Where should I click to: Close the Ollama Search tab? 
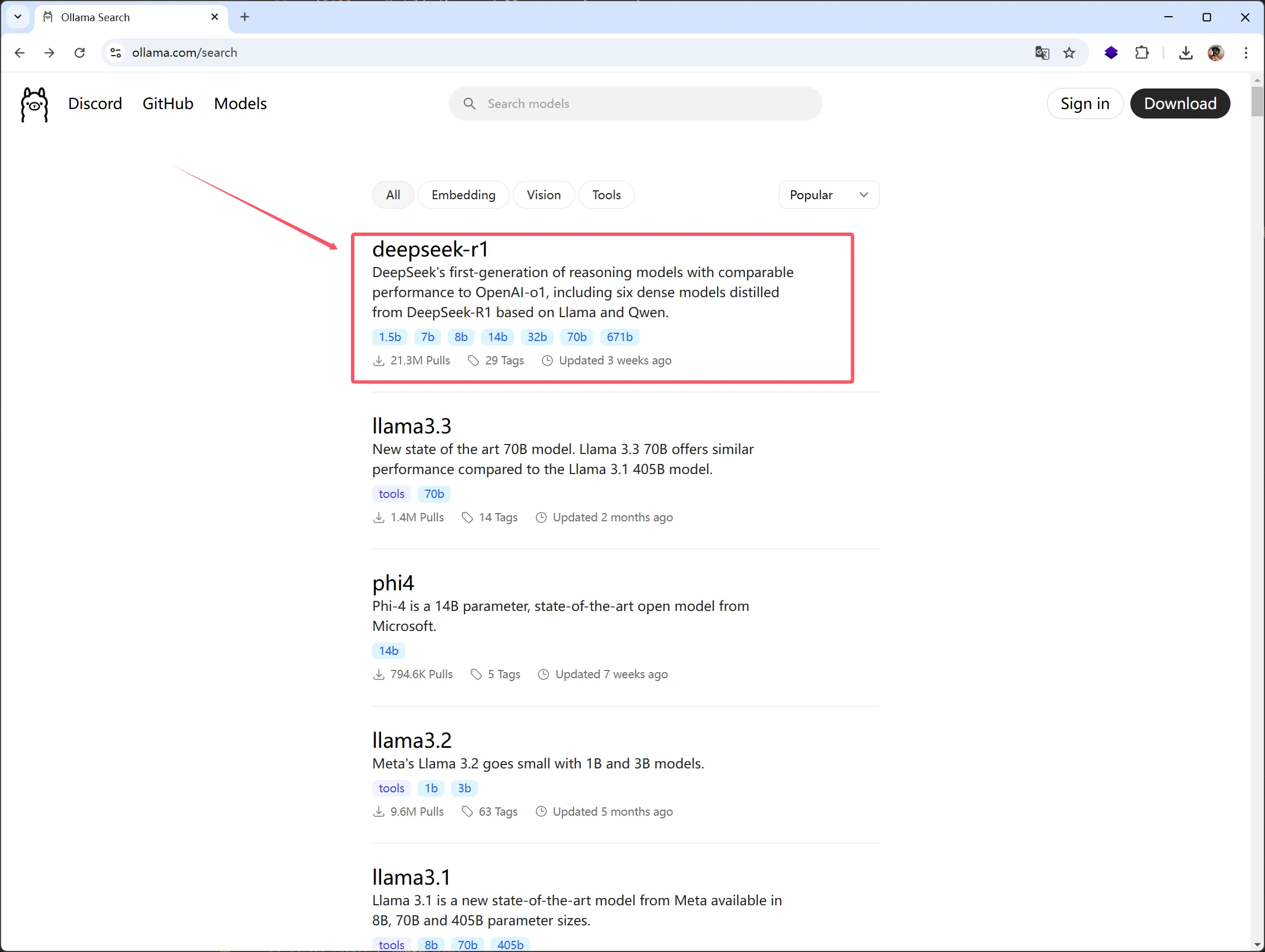(x=215, y=17)
